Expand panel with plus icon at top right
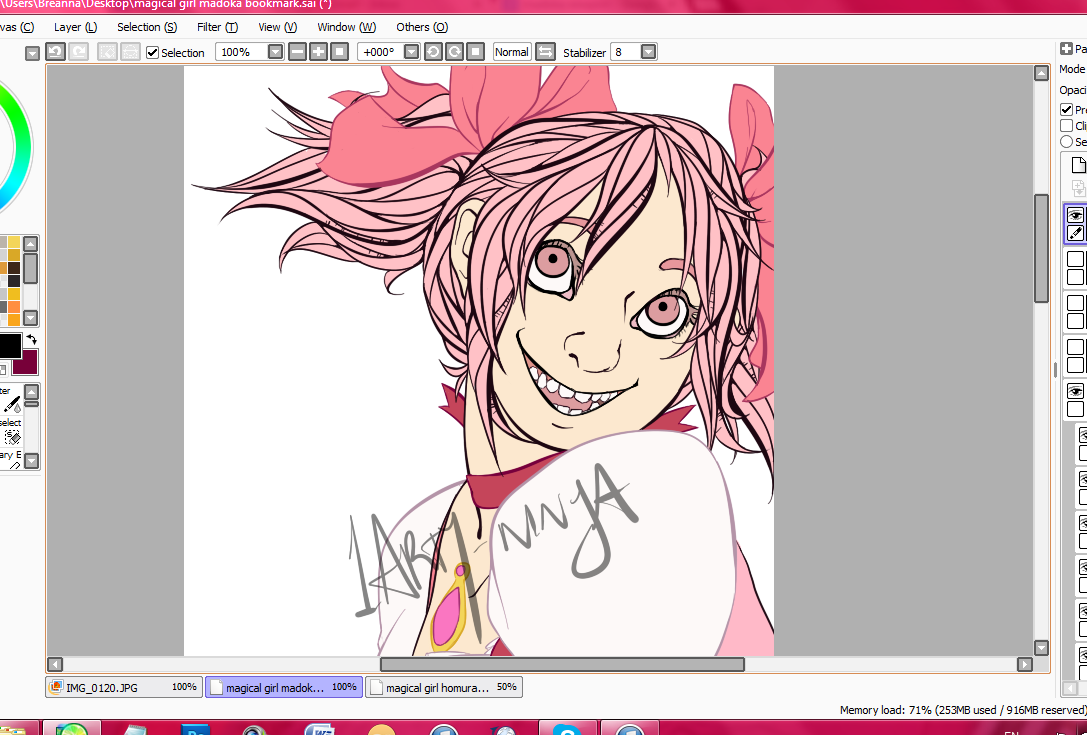1087x735 pixels. coord(1066,49)
